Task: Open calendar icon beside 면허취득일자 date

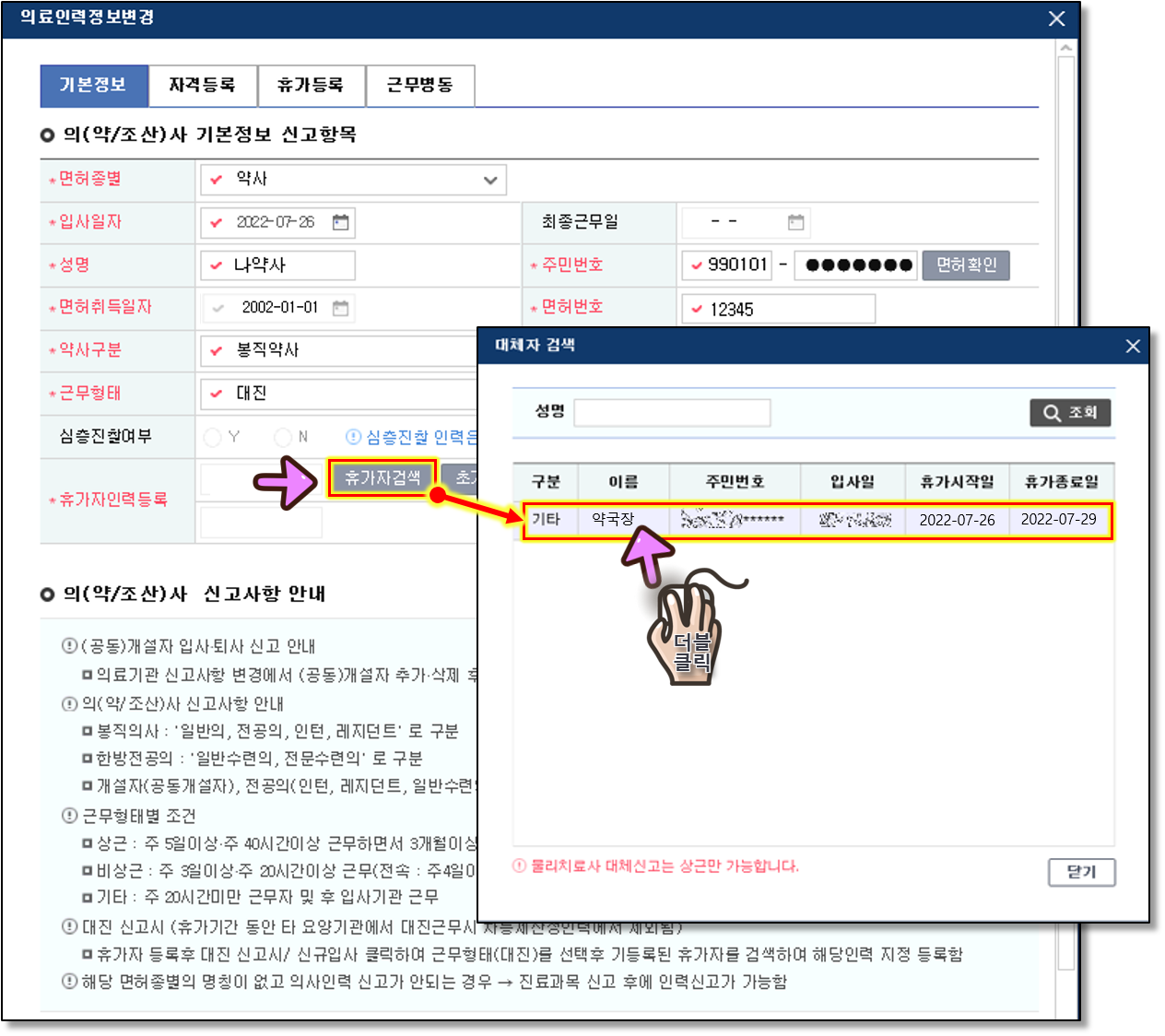Action: click(340, 308)
